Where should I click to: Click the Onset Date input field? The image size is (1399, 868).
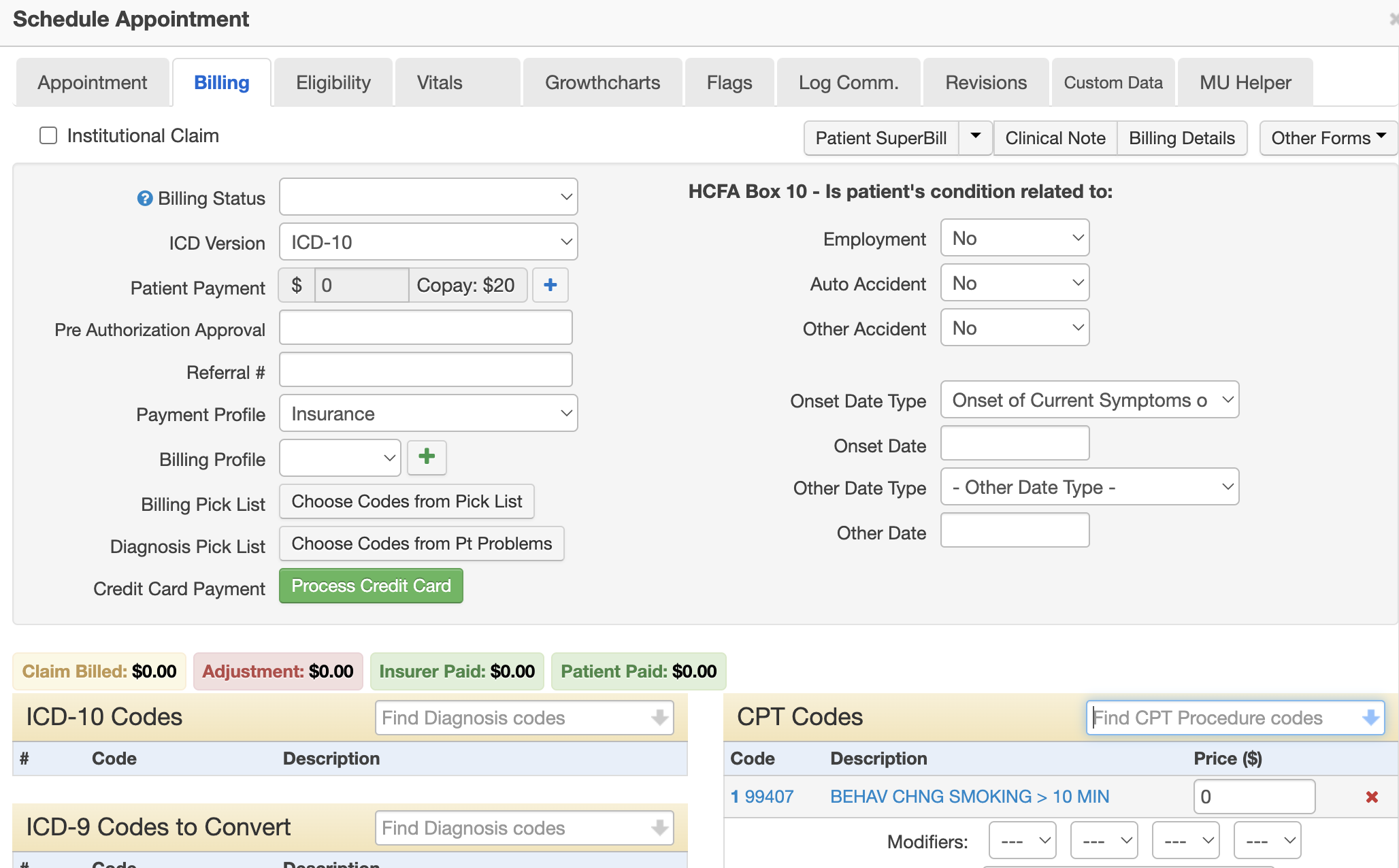(1014, 443)
